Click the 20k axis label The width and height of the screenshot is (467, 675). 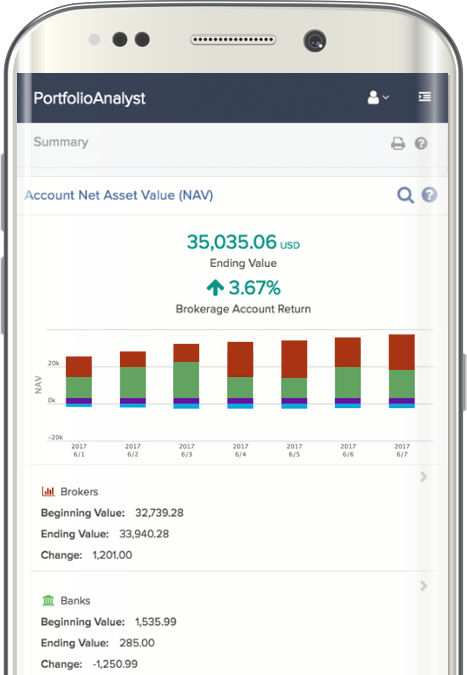pos(53,363)
